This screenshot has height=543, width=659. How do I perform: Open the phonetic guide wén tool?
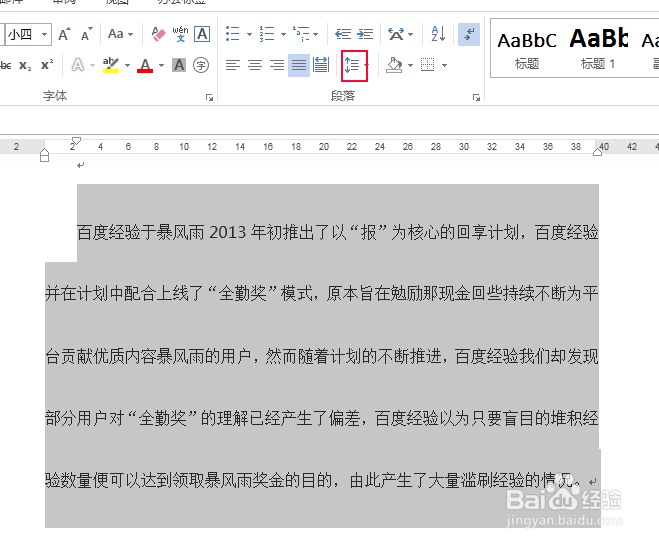pyautogui.click(x=180, y=34)
